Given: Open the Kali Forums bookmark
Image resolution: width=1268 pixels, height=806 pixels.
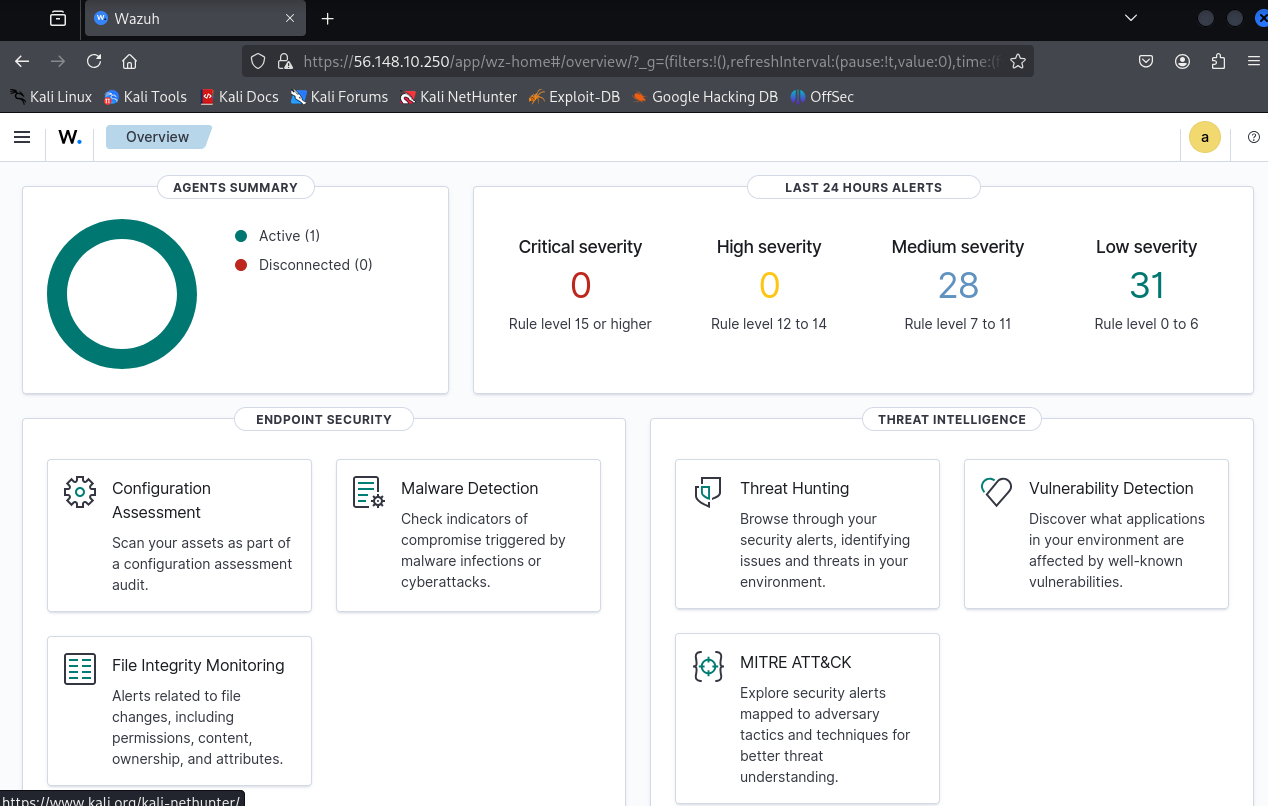Looking at the screenshot, I should (x=339, y=97).
